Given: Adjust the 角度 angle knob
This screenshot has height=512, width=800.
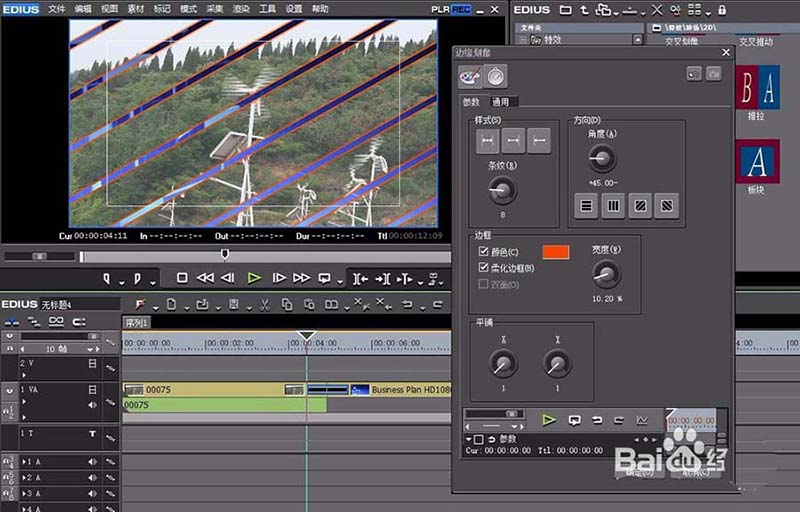Looking at the screenshot, I should click(x=602, y=158).
